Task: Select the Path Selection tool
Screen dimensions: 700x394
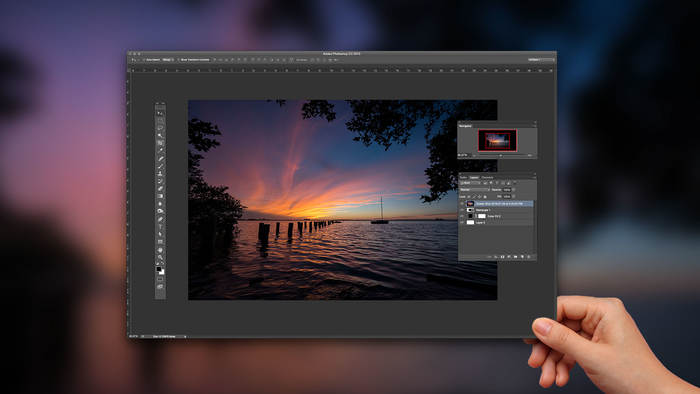Action: [160, 234]
